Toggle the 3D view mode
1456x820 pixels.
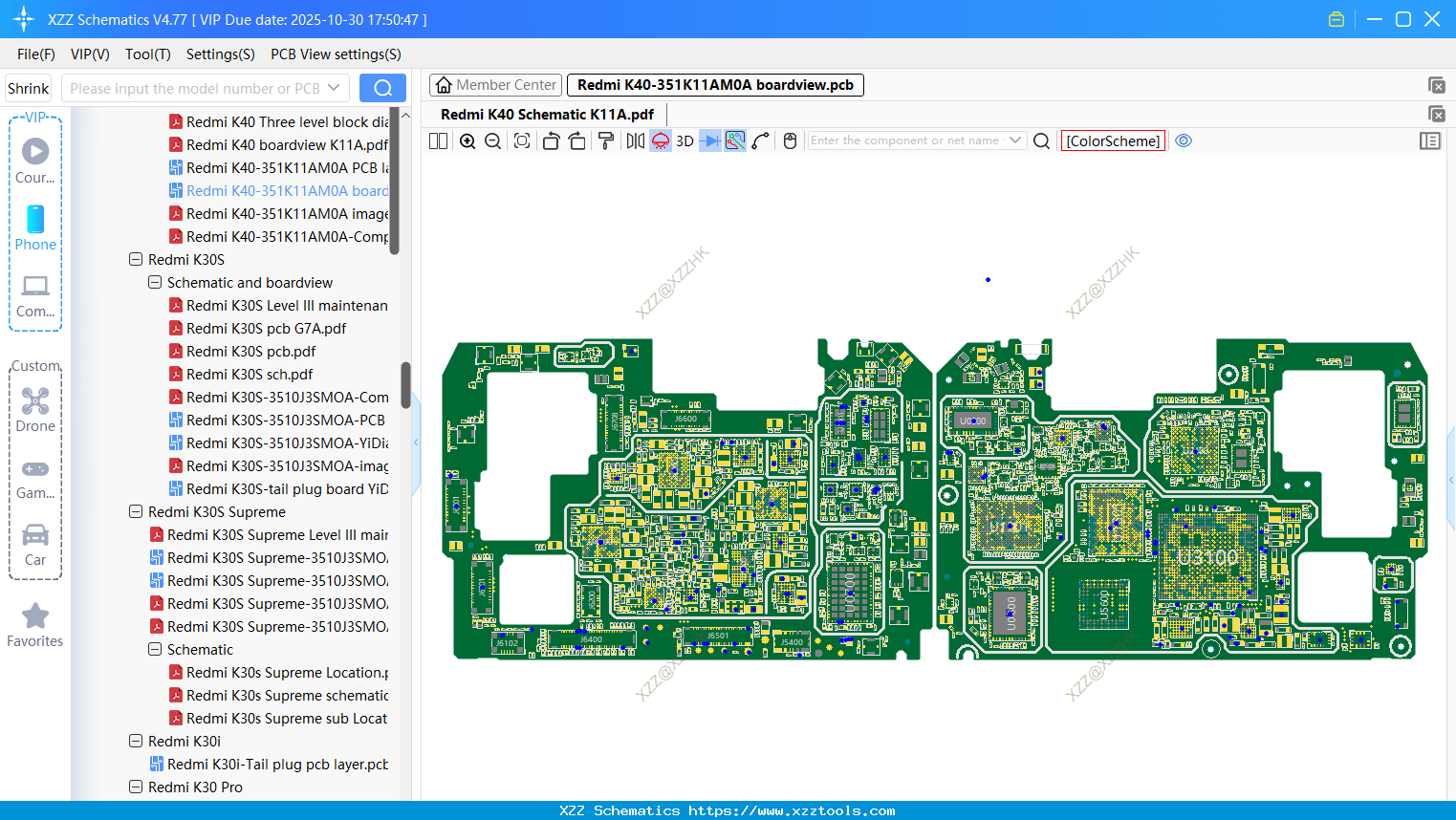(685, 141)
